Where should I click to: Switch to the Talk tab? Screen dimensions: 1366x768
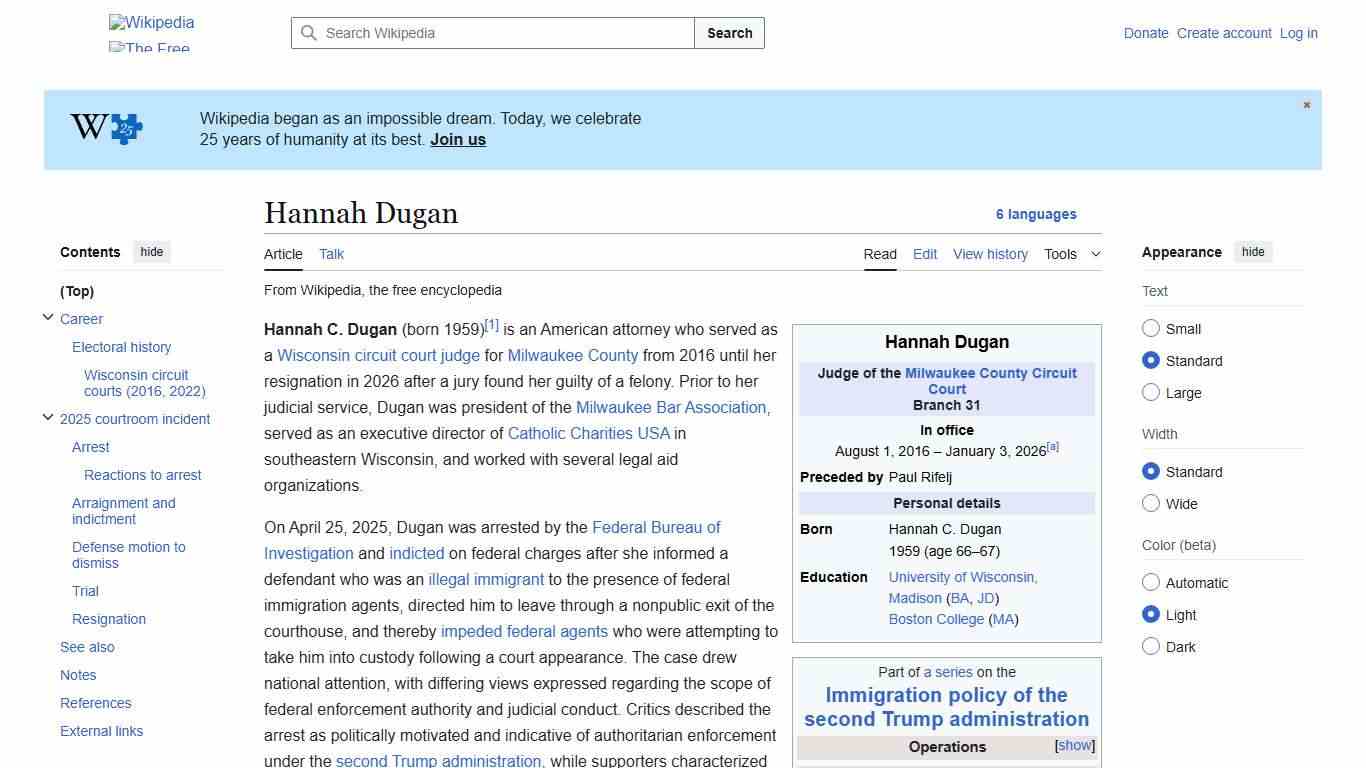(331, 254)
